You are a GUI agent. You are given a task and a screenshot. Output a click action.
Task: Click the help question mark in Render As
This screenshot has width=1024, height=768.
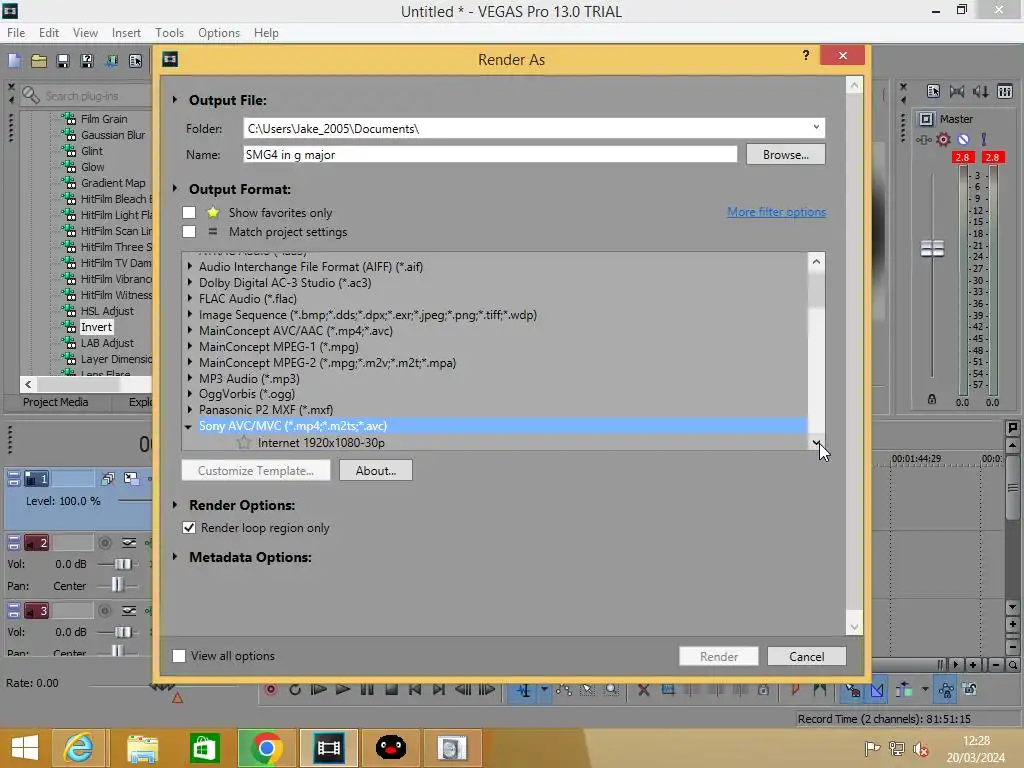[x=806, y=56]
